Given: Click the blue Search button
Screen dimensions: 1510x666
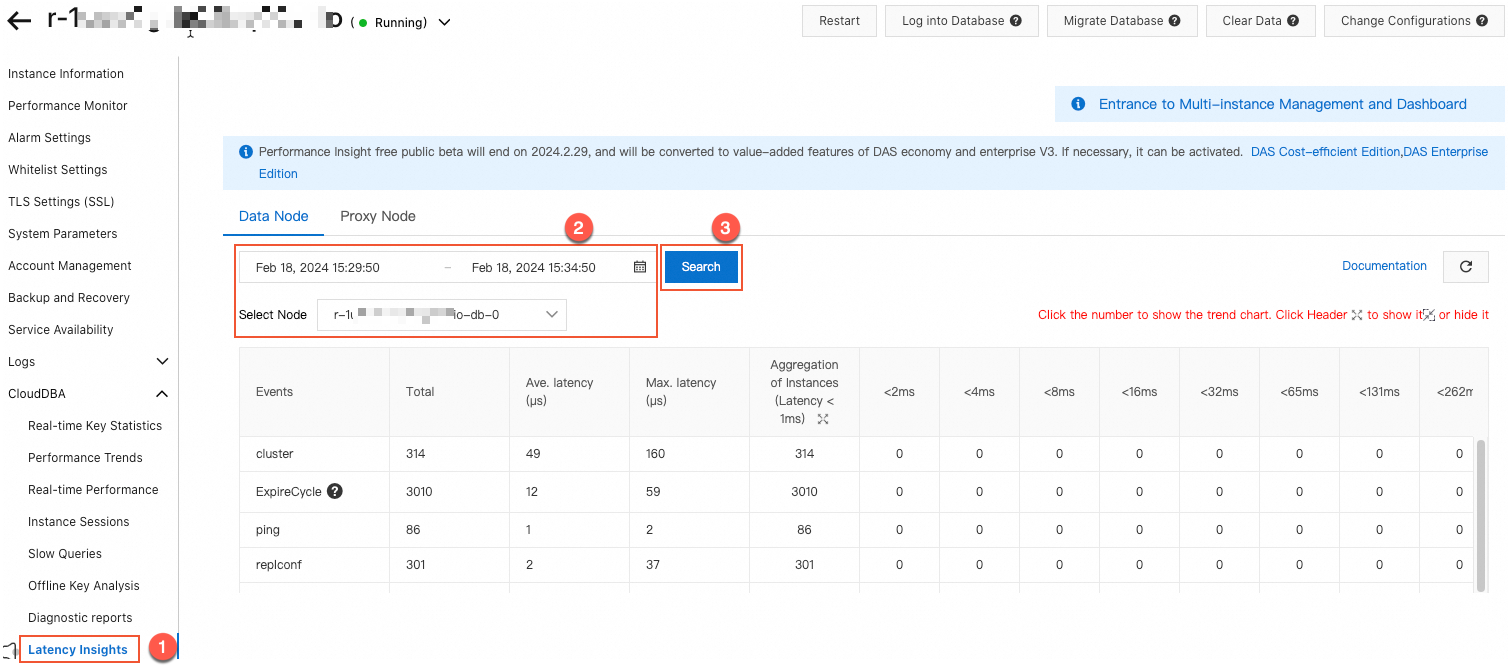Looking at the screenshot, I should pyautogui.click(x=701, y=267).
